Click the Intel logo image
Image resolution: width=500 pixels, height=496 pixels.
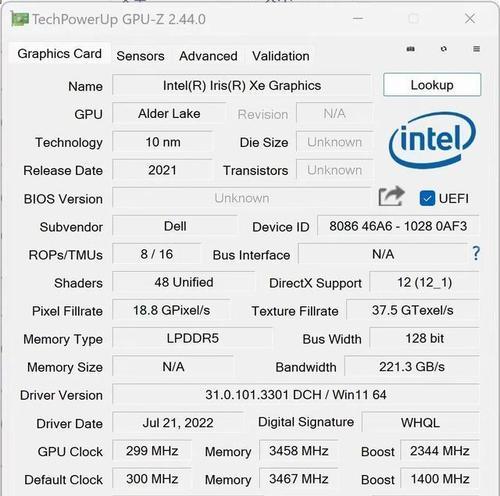click(432, 140)
